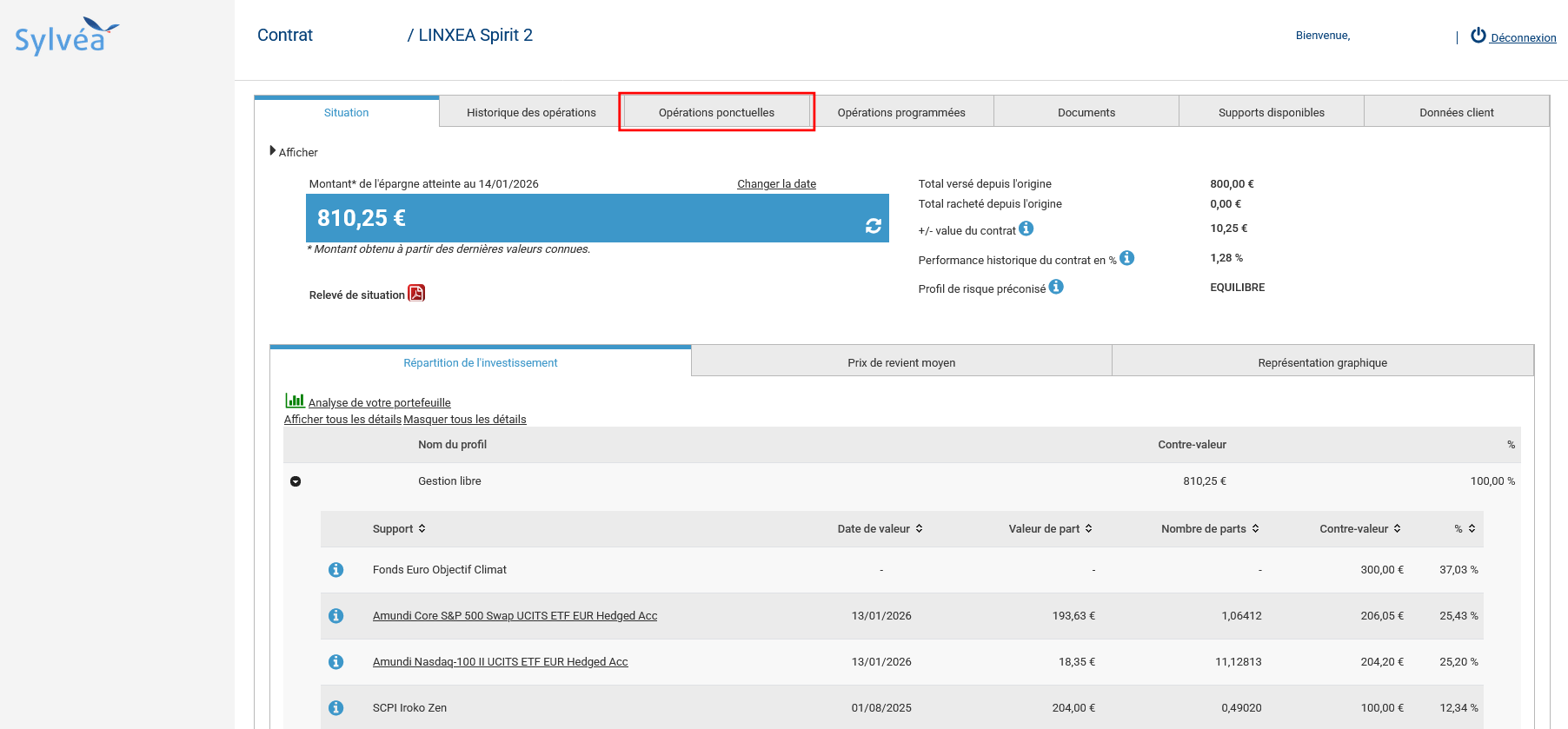Expand the Afficher disclosure triangle
This screenshot has width=1568, height=729.
pyautogui.click(x=273, y=151)
